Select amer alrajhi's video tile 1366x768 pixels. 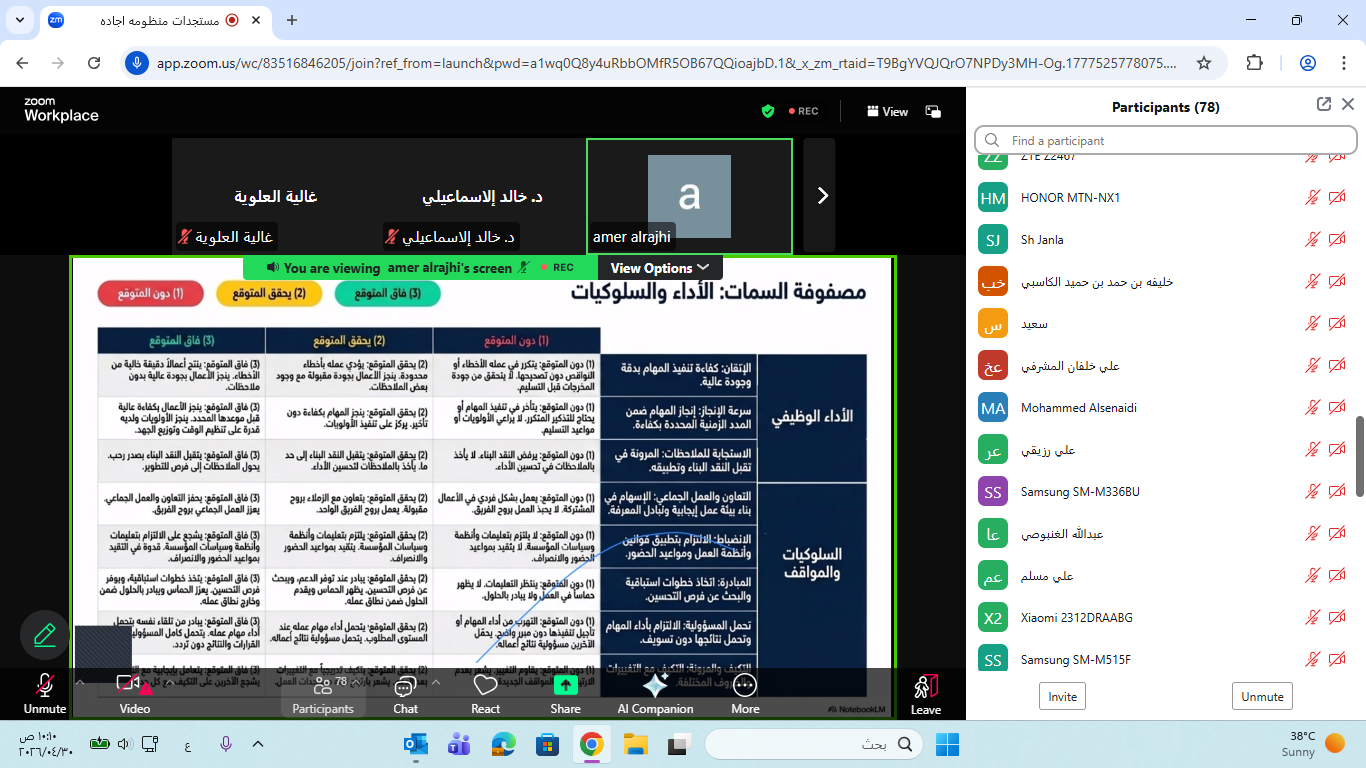[x=689, y=196]
